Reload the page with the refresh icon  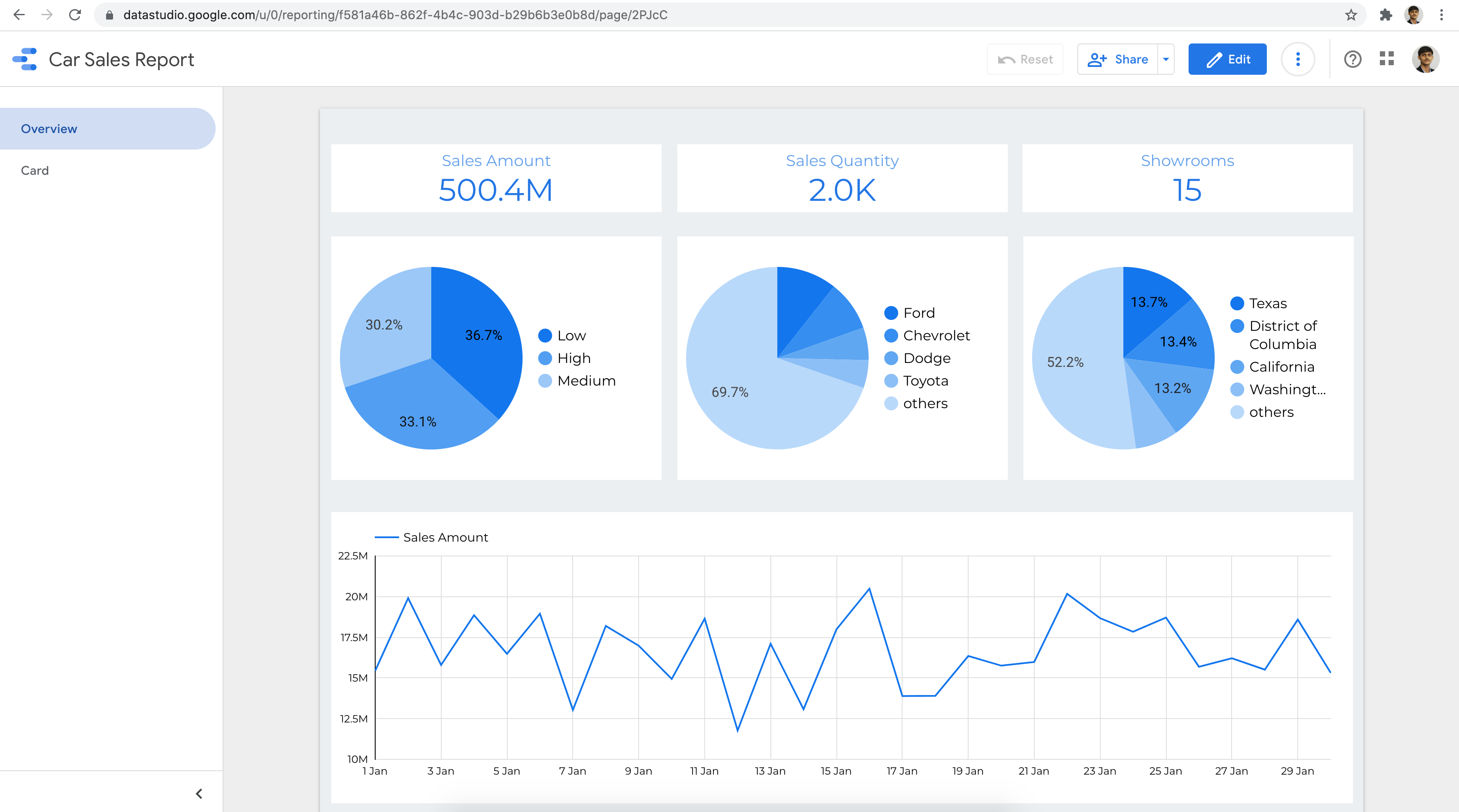[x=75, y=15]
